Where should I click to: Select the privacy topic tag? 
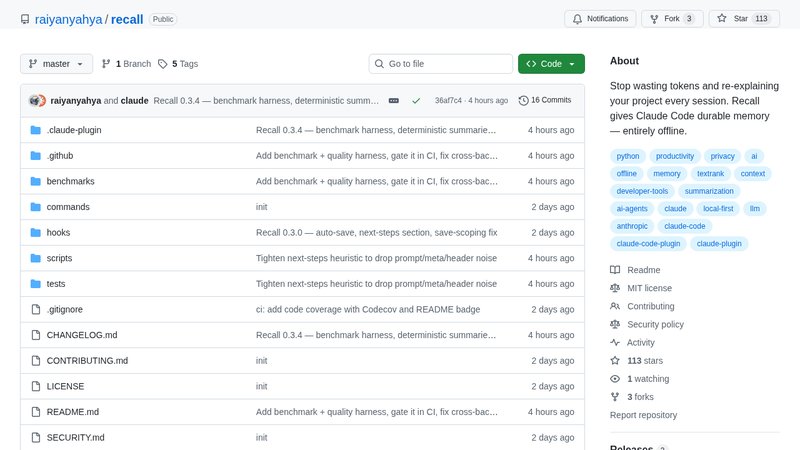pos(722,156)
